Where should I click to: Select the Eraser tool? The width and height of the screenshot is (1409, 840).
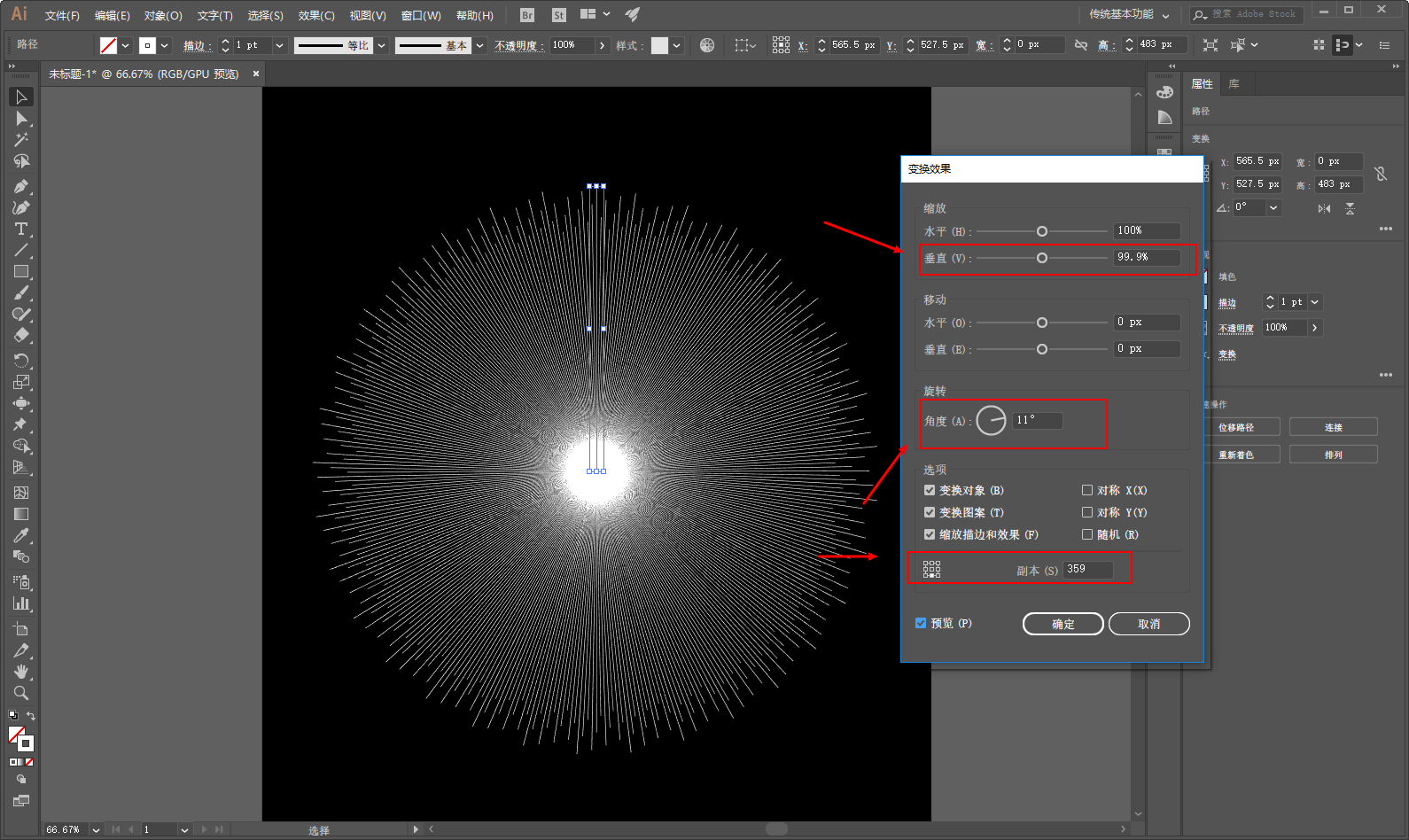click(x=21, y=336)
